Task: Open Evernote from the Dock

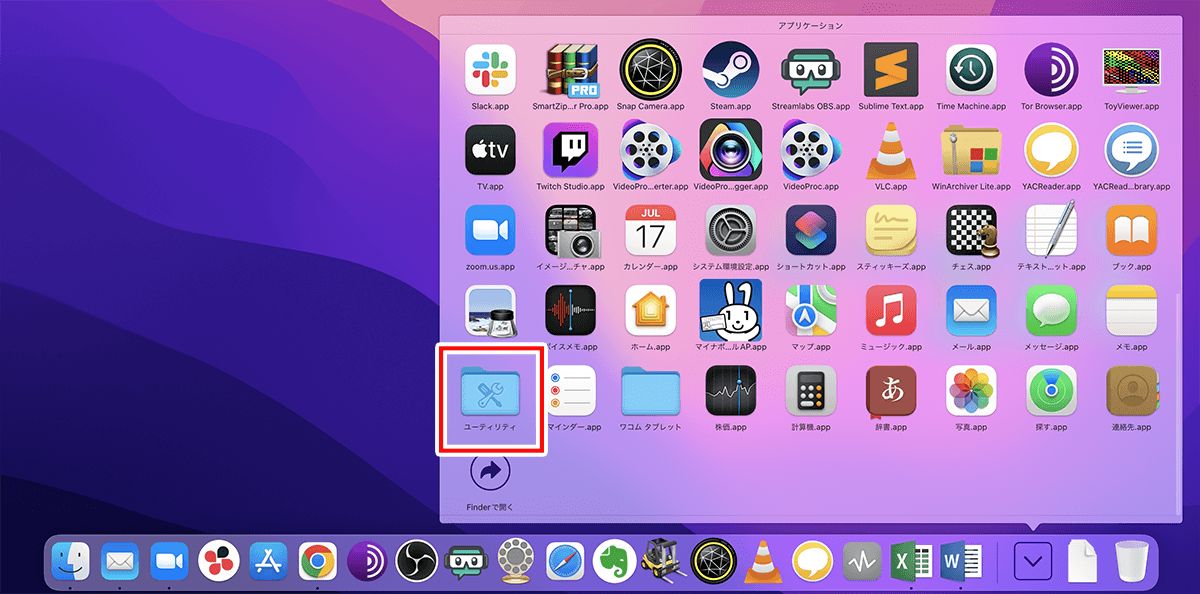Action: point(614,562)
